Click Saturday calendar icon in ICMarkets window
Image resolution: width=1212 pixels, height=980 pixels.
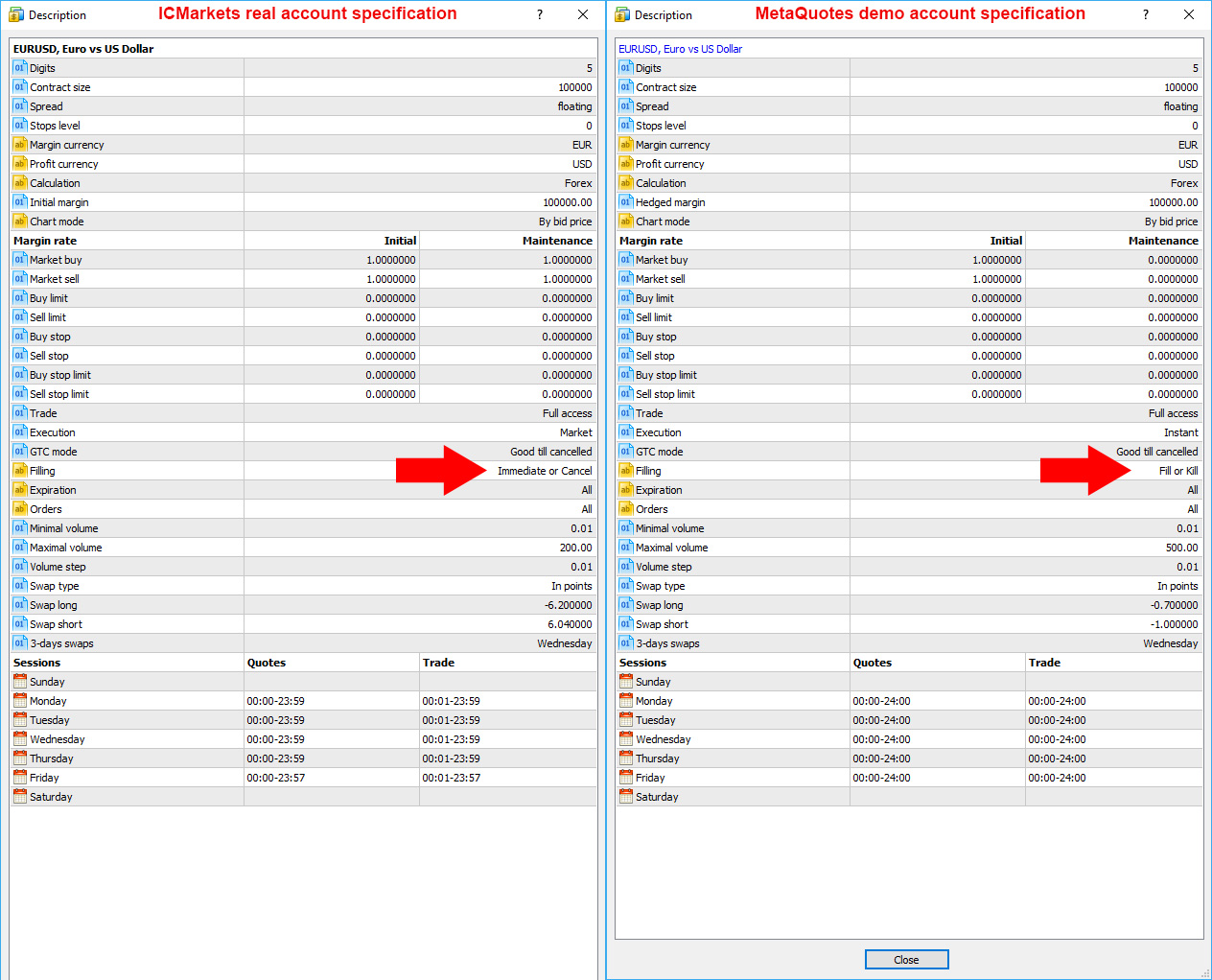pyautogui.click(x=20, y=796)
